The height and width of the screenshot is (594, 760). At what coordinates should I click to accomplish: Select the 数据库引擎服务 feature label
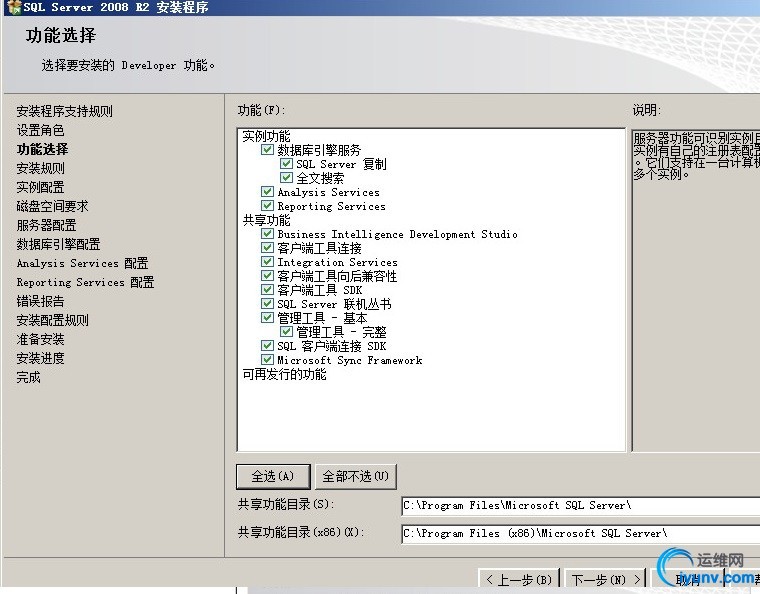[x=319, y=150]
